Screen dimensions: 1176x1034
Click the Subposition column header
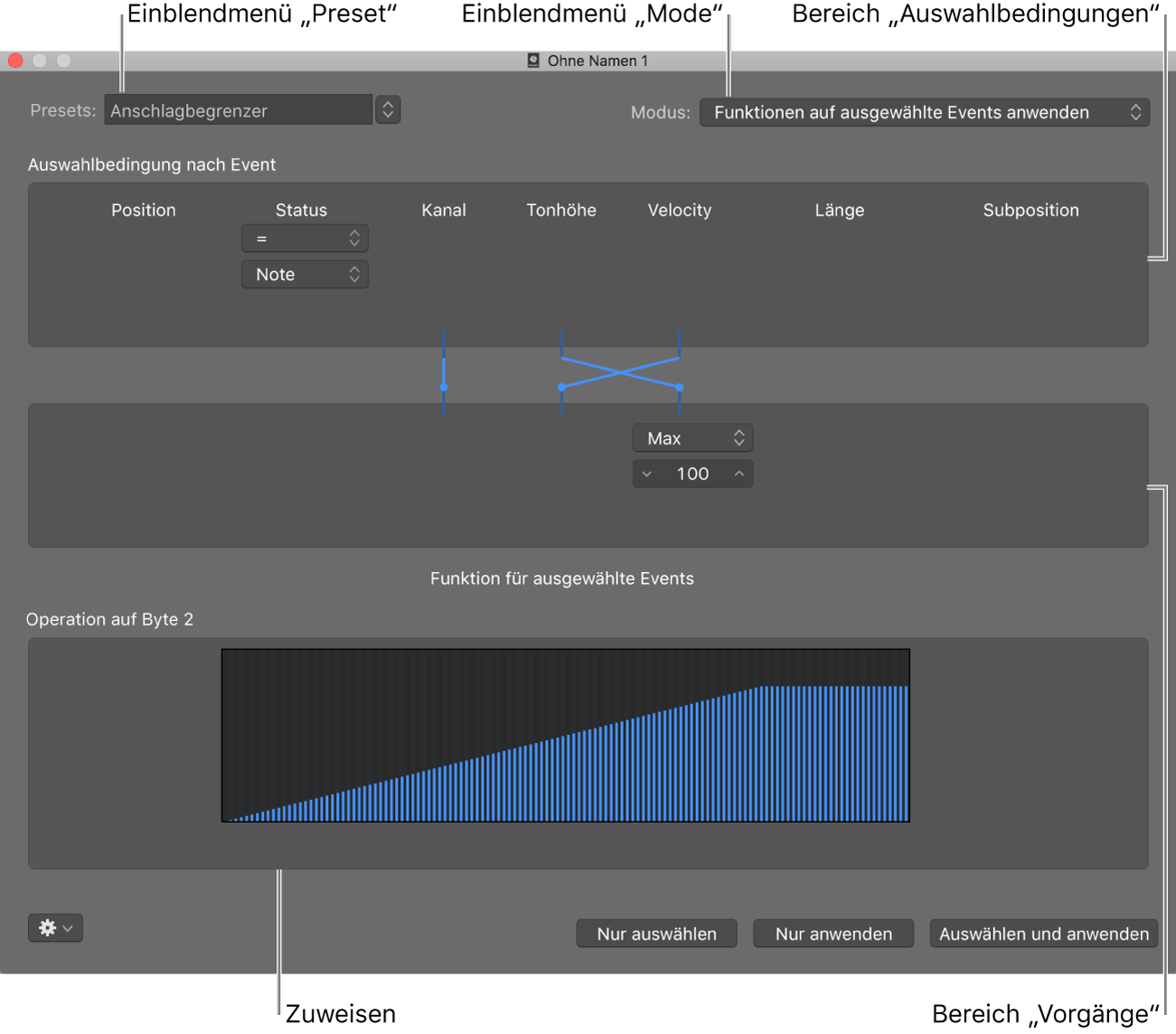(1031, 210)
